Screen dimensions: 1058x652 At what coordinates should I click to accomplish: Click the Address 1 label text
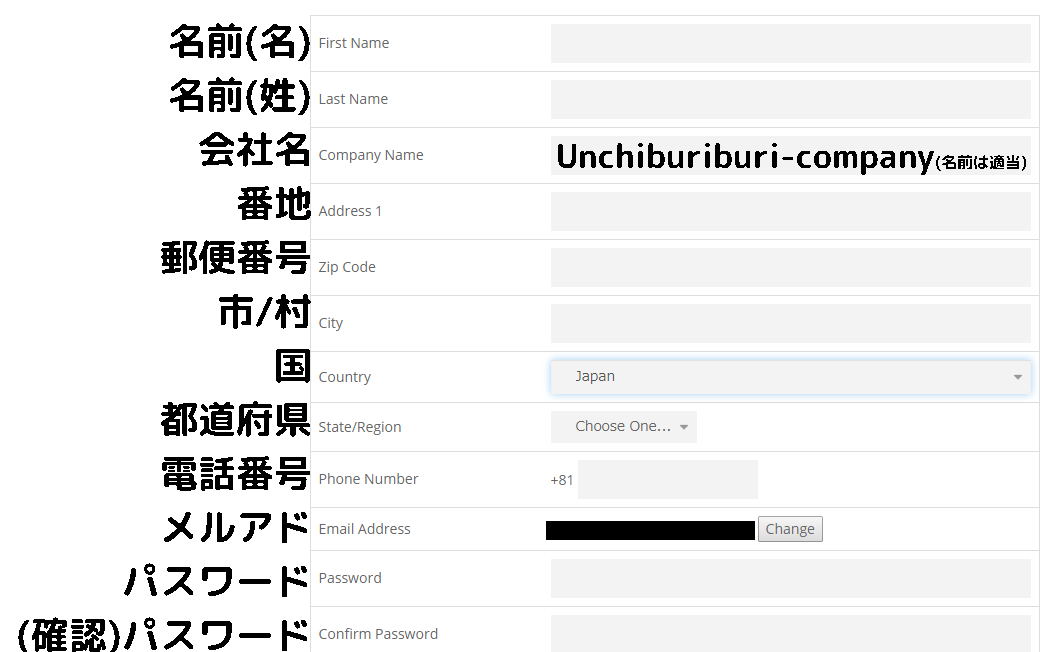(x=350, y=211)
